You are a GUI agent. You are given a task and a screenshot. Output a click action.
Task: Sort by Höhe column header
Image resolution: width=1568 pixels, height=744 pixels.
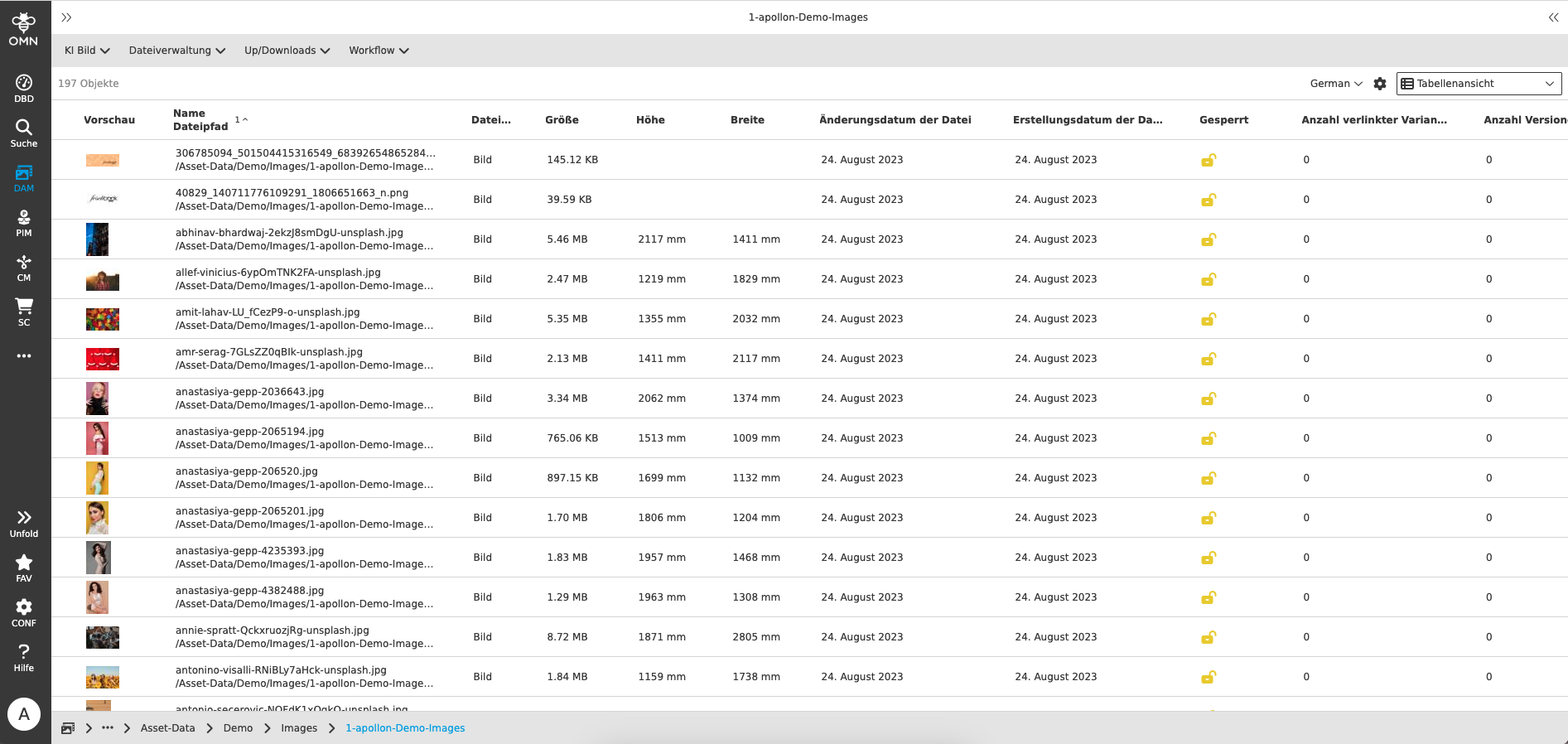click(x=650, y=120)
